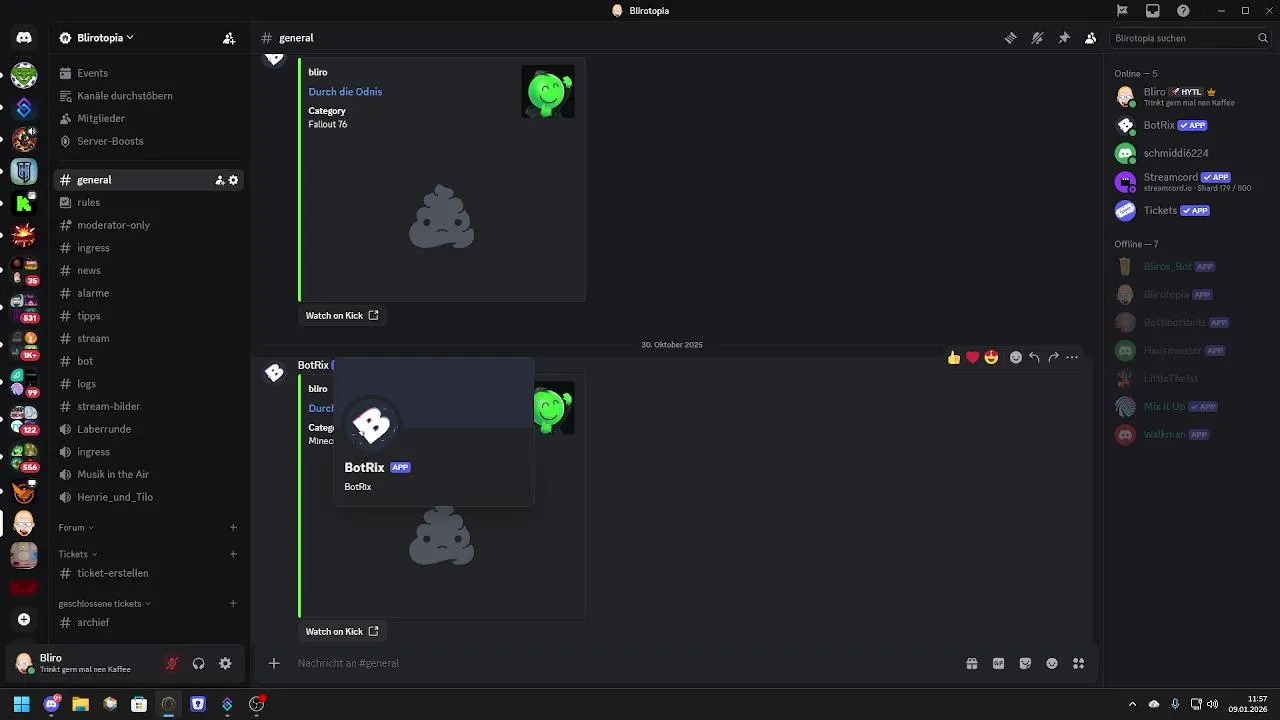The image size is (1280, 720).
Task: Open the ticket-erstellen channel
Action: (x=149, y=573)
